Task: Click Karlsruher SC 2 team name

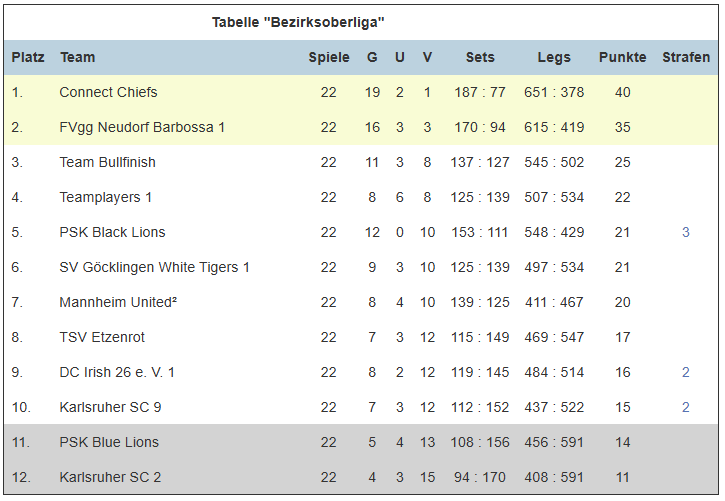Action: (x=110, y=477)
